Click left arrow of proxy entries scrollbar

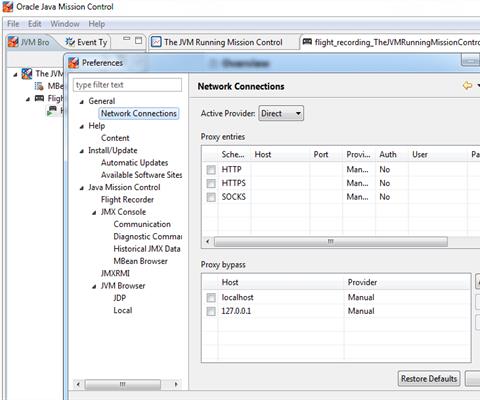208,241
